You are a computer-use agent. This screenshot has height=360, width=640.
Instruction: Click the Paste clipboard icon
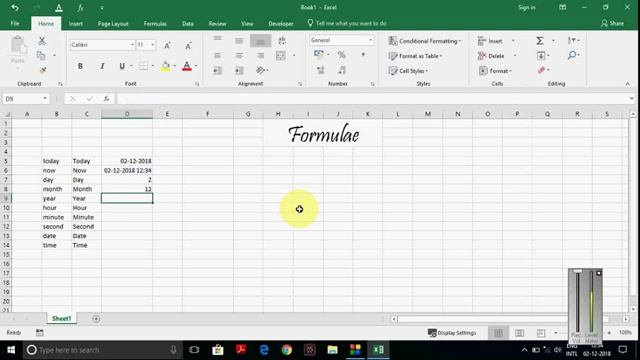pos(18,45)
